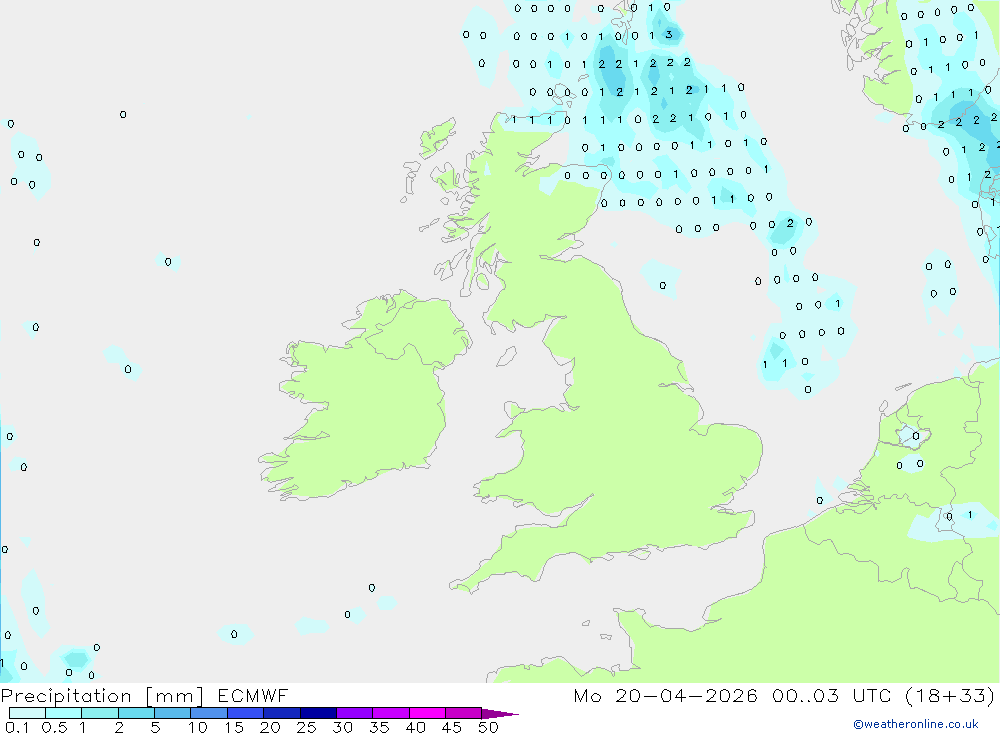
Task: Click the legend label '20'
Action: tap(270, 727)
